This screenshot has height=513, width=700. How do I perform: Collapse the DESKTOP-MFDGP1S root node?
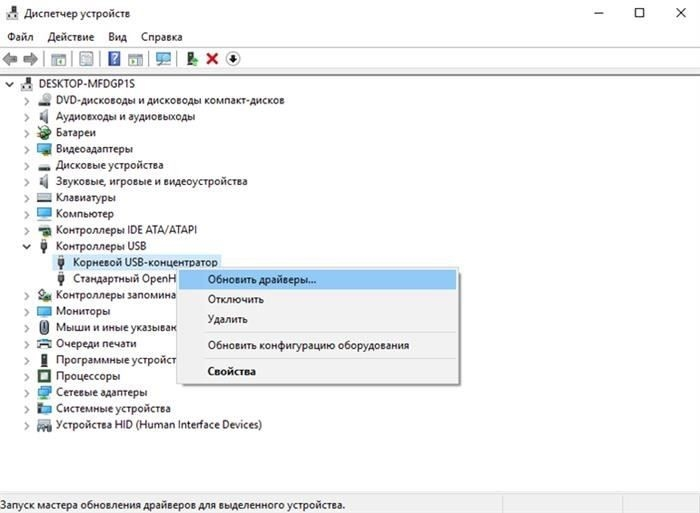click(10, 84)
